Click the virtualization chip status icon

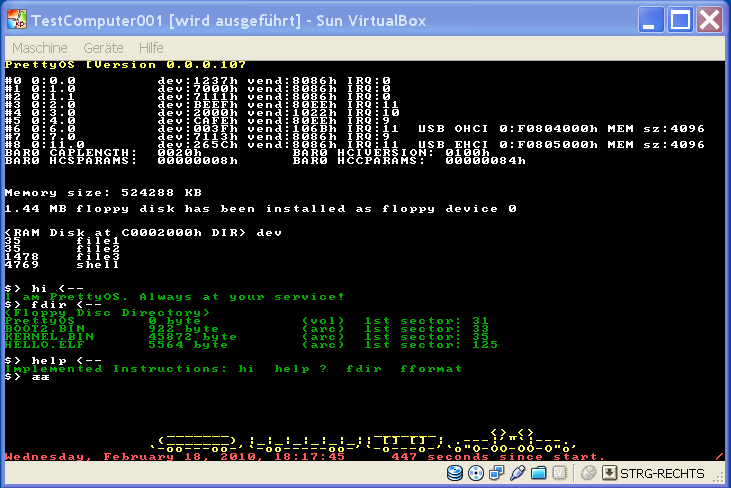(559, 473)
